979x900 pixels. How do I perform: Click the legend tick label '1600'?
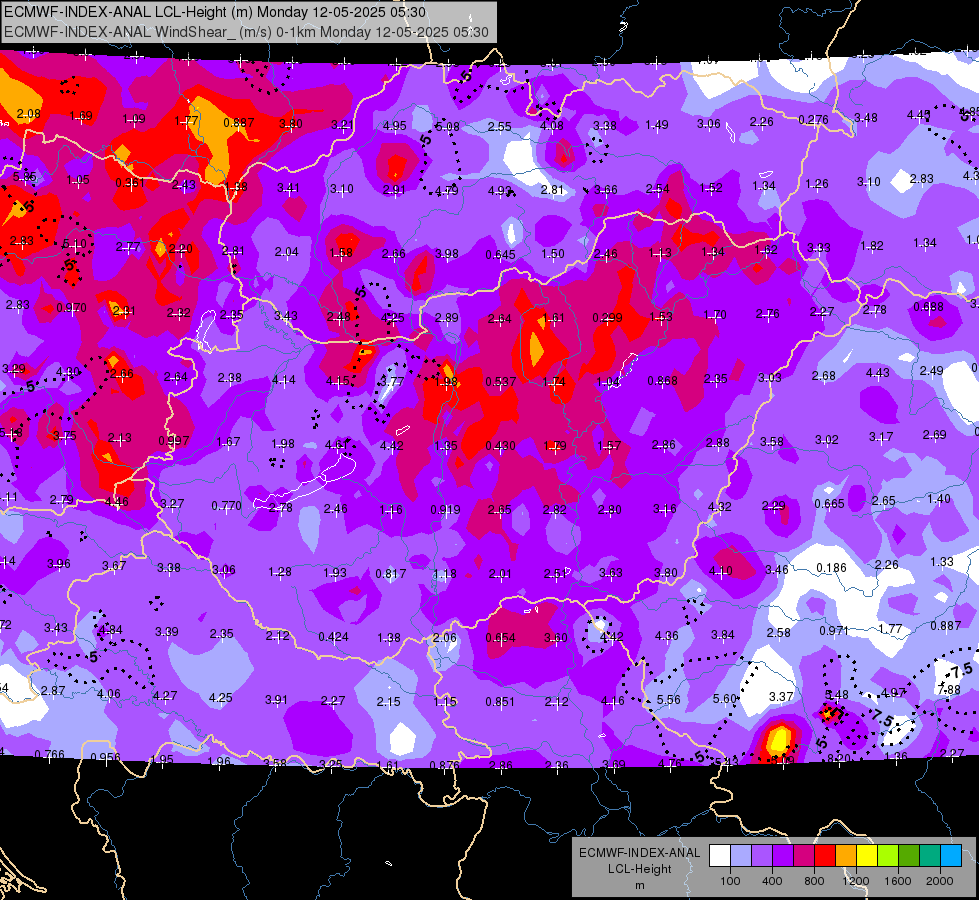(x=898, y=881)
